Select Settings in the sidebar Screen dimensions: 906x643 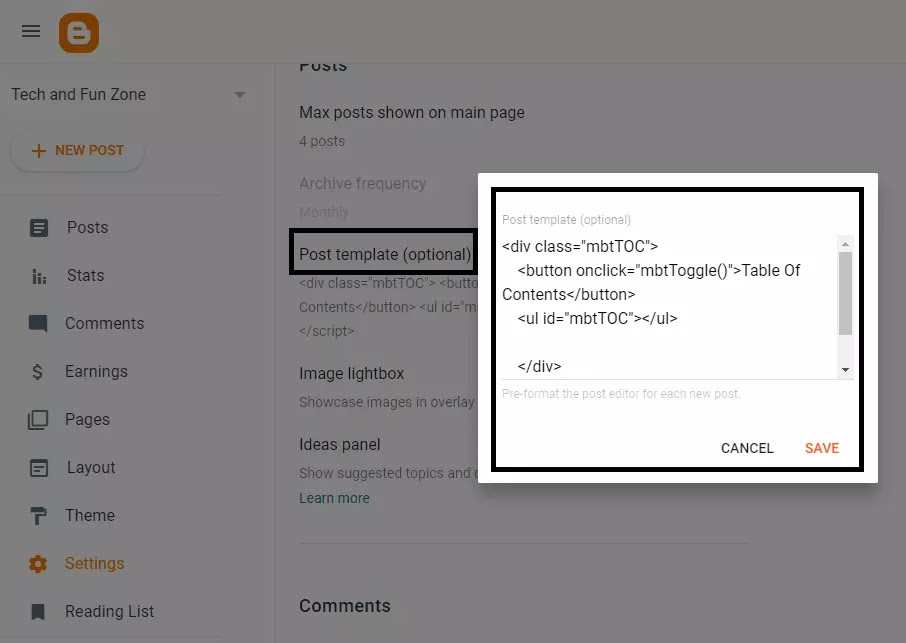click(x=95, y=563)
